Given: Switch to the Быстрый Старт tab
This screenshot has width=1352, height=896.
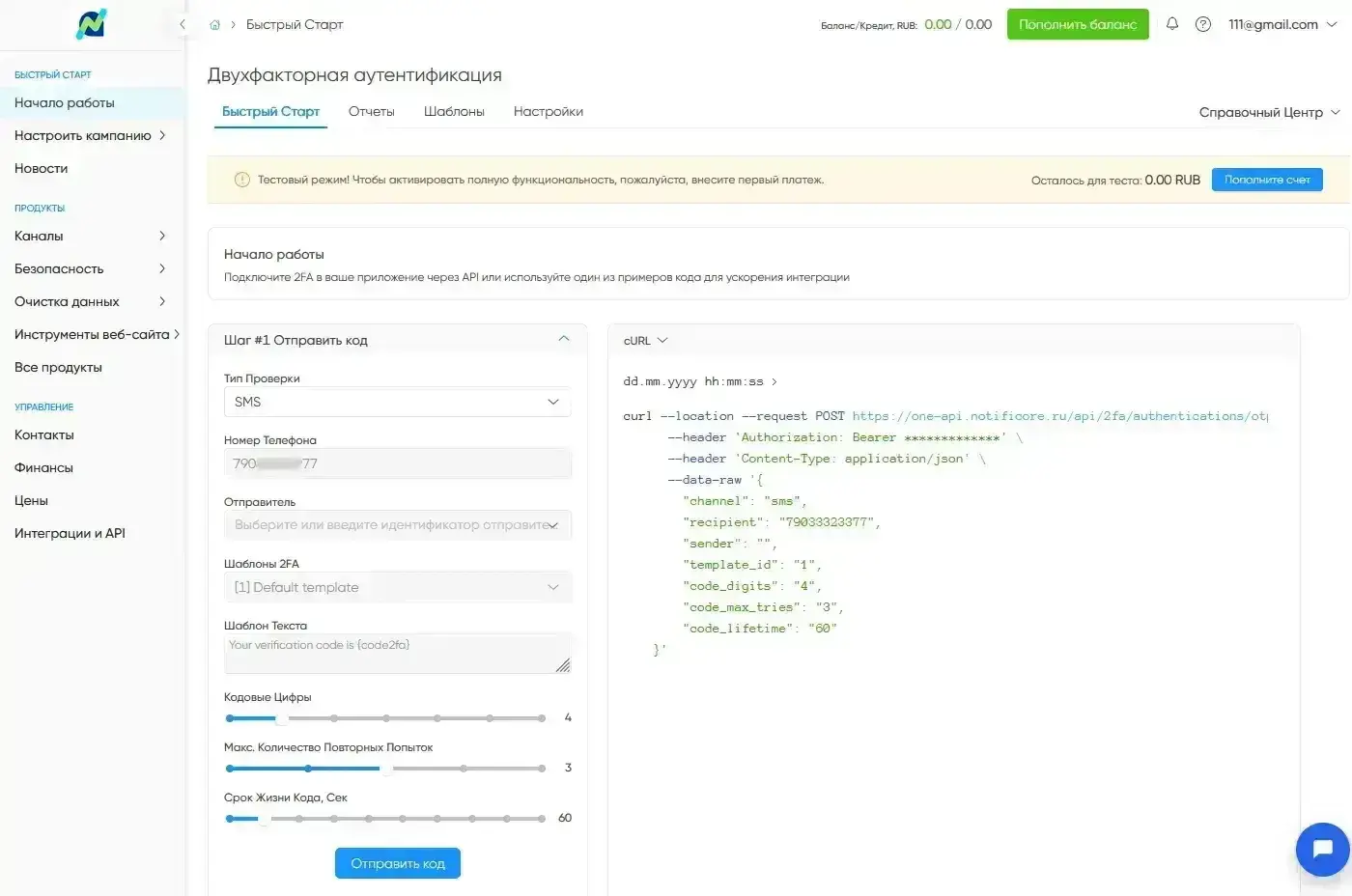Looking at the screenshot, I should point(270,112).
